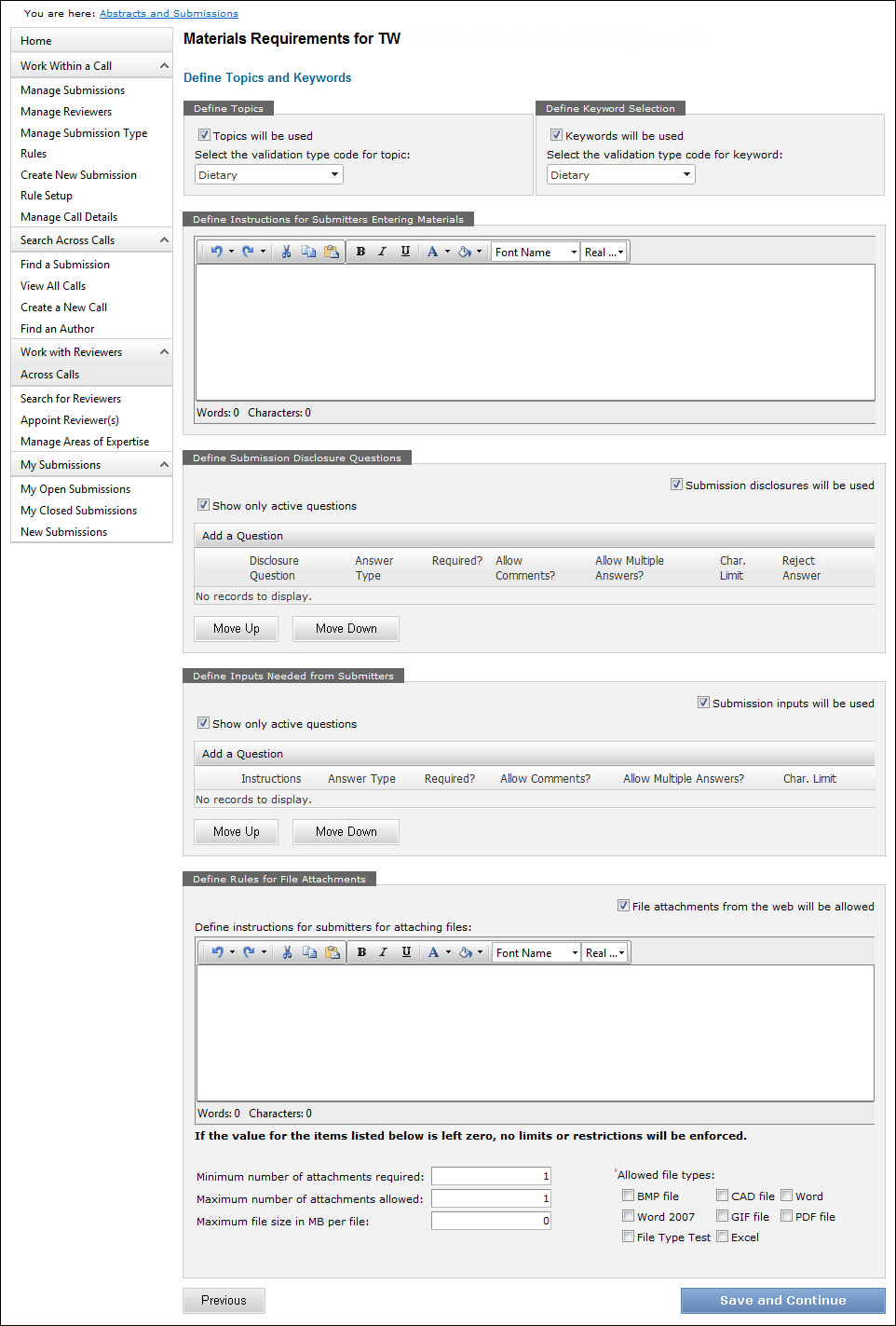The image size is (896, 1326).
Task: Click Undo in the submitter instructions editor
Action: tap(216, 252)
